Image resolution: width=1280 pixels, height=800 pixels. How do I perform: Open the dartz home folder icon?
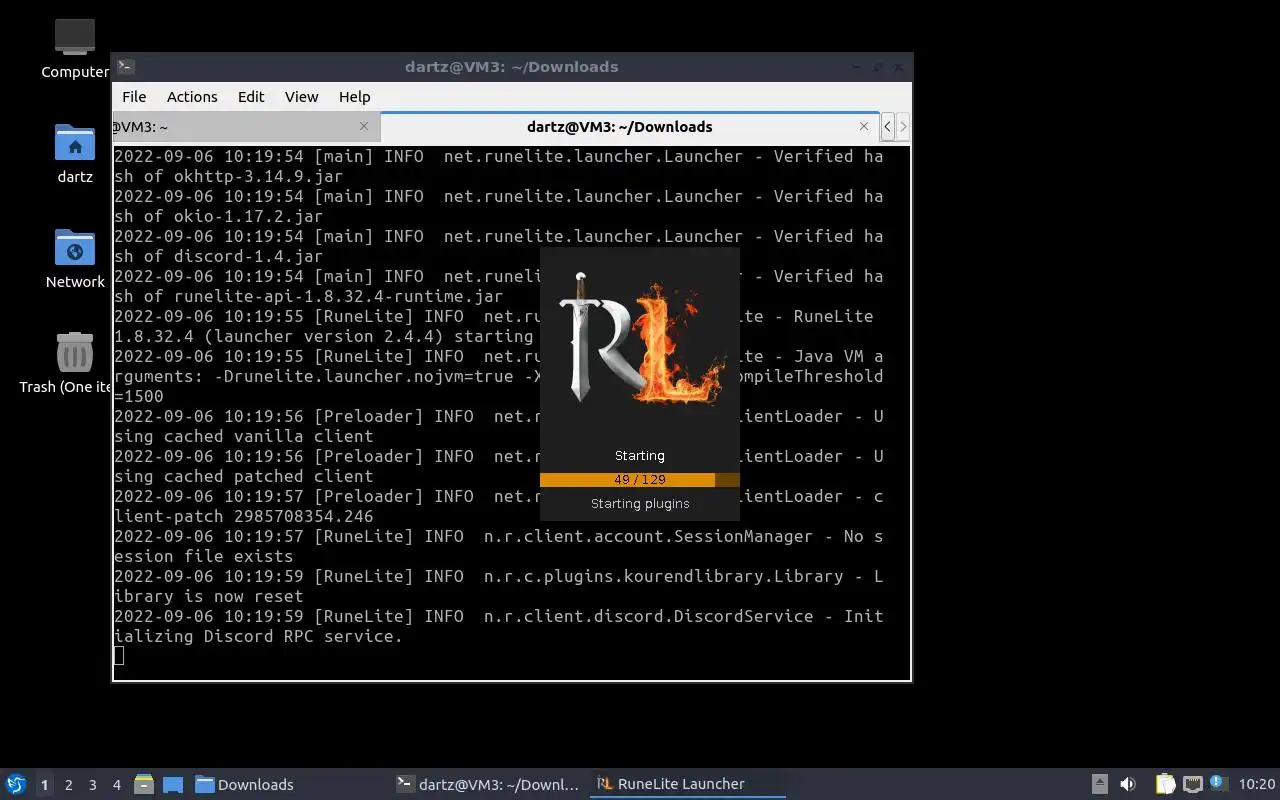tap(75, 143)
